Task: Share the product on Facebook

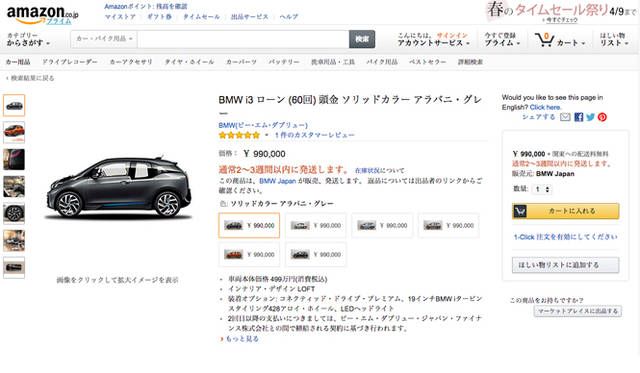Action: pyautogui.click(x=578, y=117)
